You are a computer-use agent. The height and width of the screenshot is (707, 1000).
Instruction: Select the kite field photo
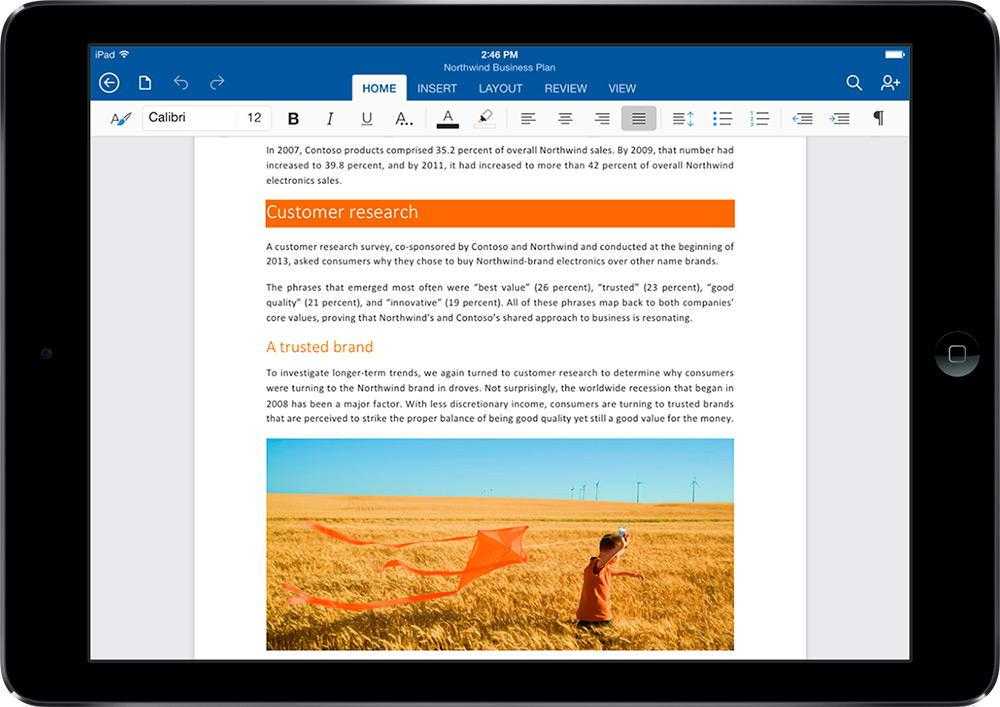tap(500, 544)
